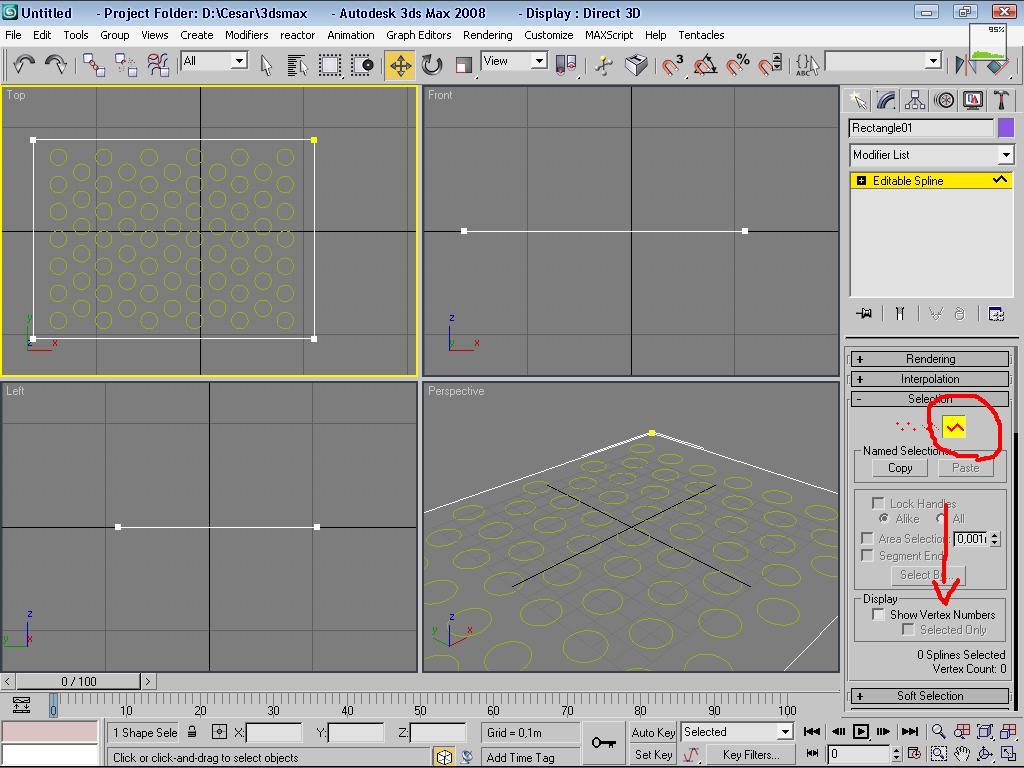Click the Go to End button
Image resolution: width=1024 pixels, height=768 pixels.
[909, 731]
